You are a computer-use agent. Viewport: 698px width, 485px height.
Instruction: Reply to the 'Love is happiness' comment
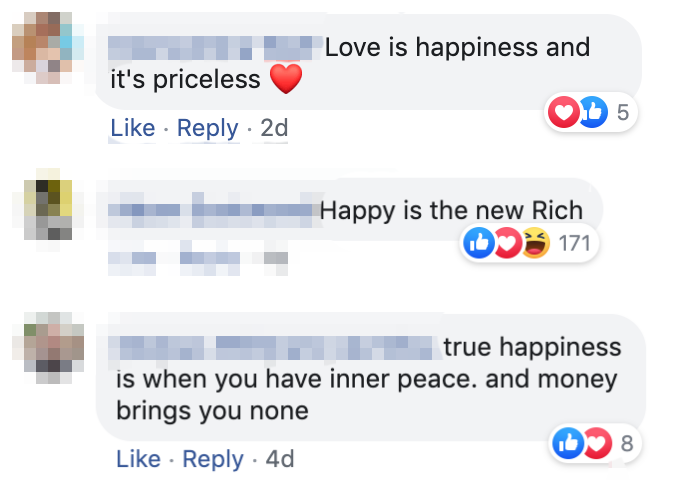click(207, 129)
